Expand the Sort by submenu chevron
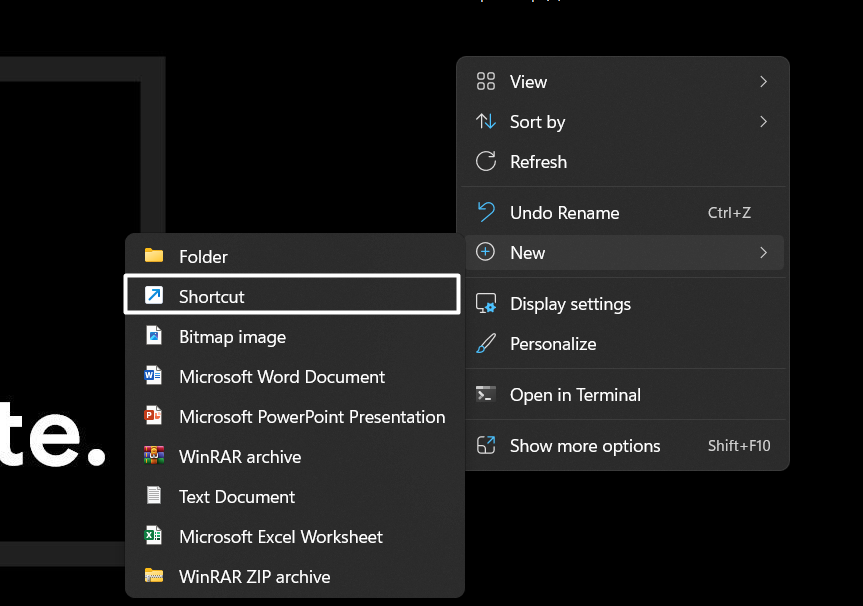Image resolution: width=863 pixels, height=606 pixels. point(763,122)
